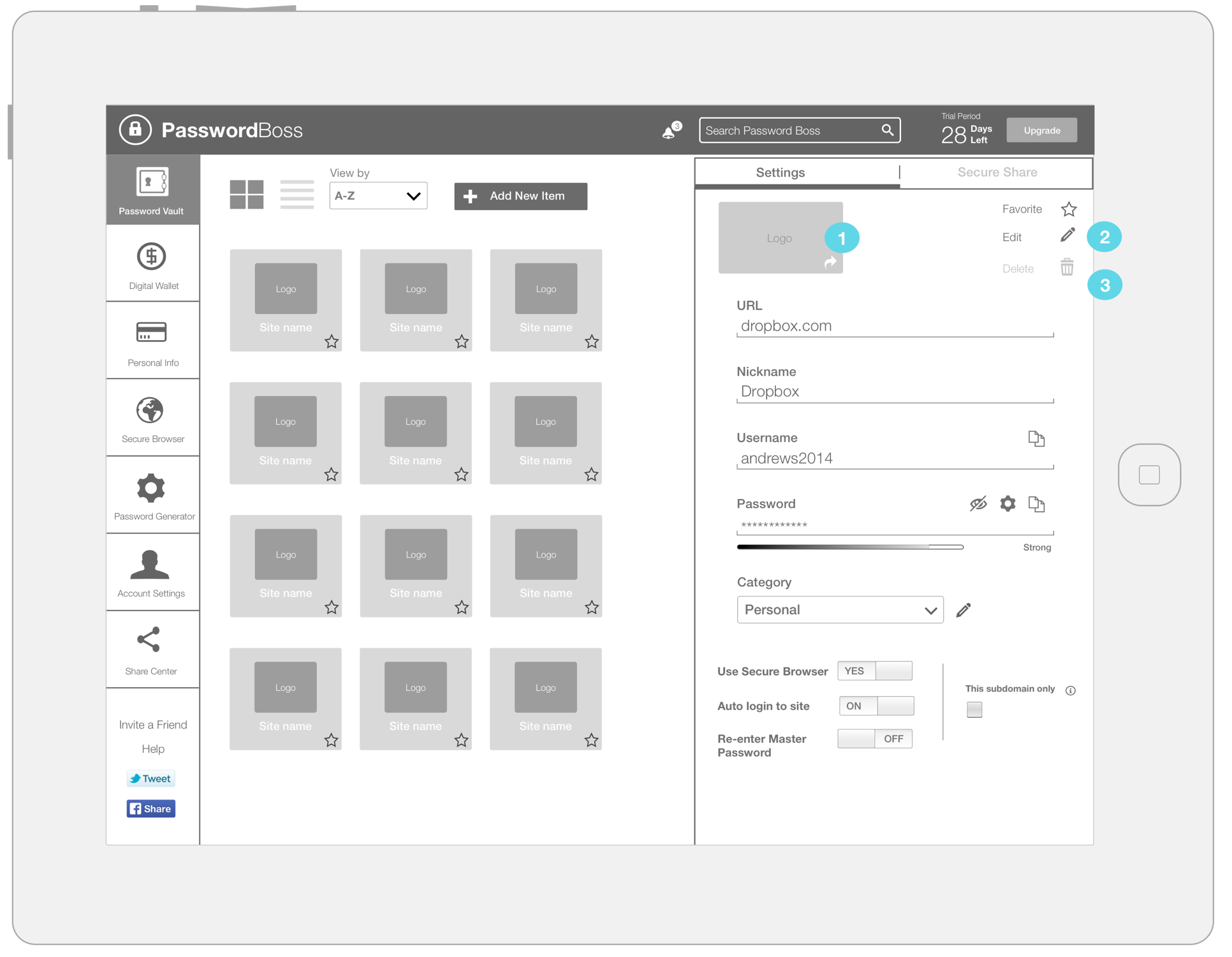Screen dimensions: 1232x957
Task: Switch to the Settings tab
Action: click(x=797, y=172)
